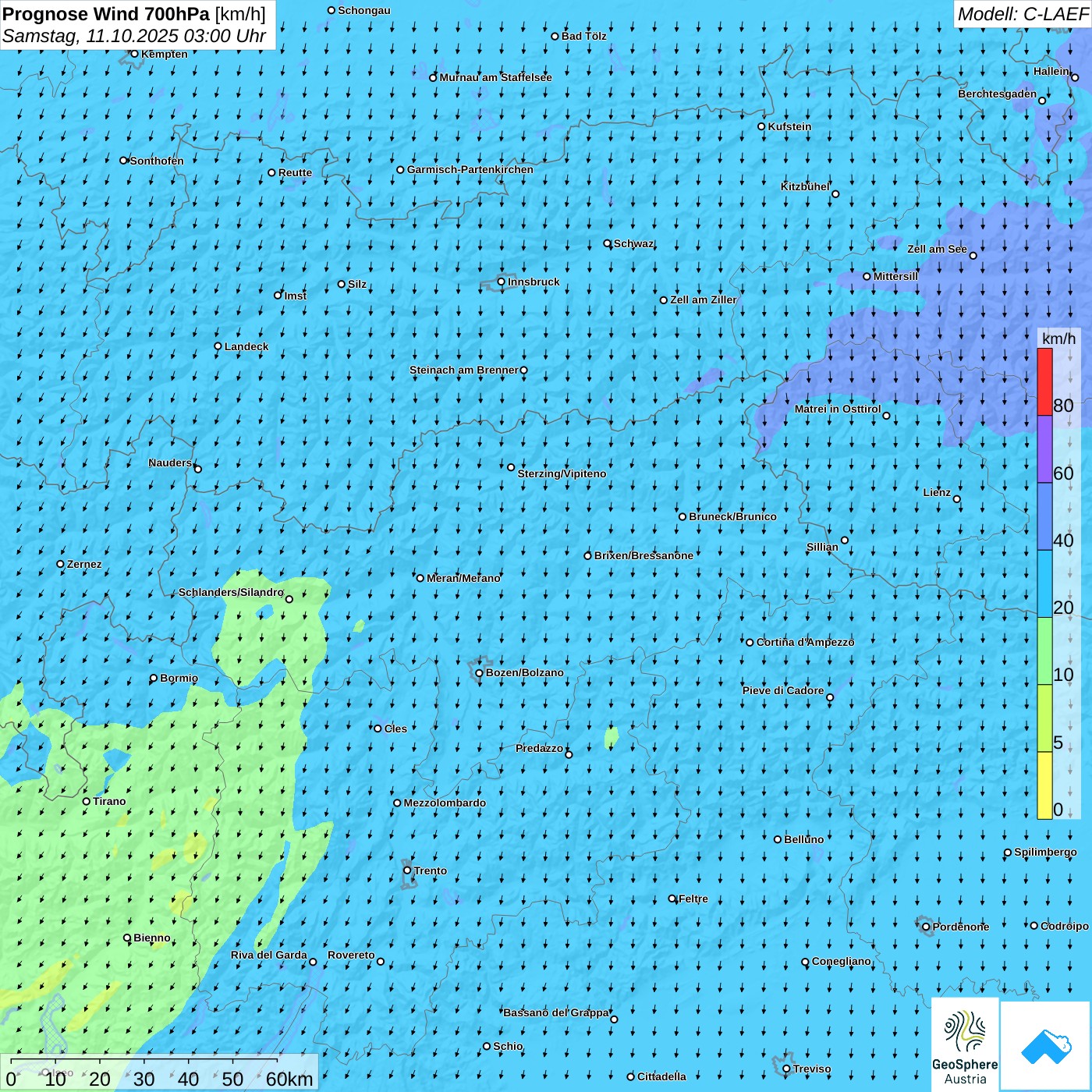Click the 'Cittadella' label
1092x1092 pixels.
pos(662,1076)
